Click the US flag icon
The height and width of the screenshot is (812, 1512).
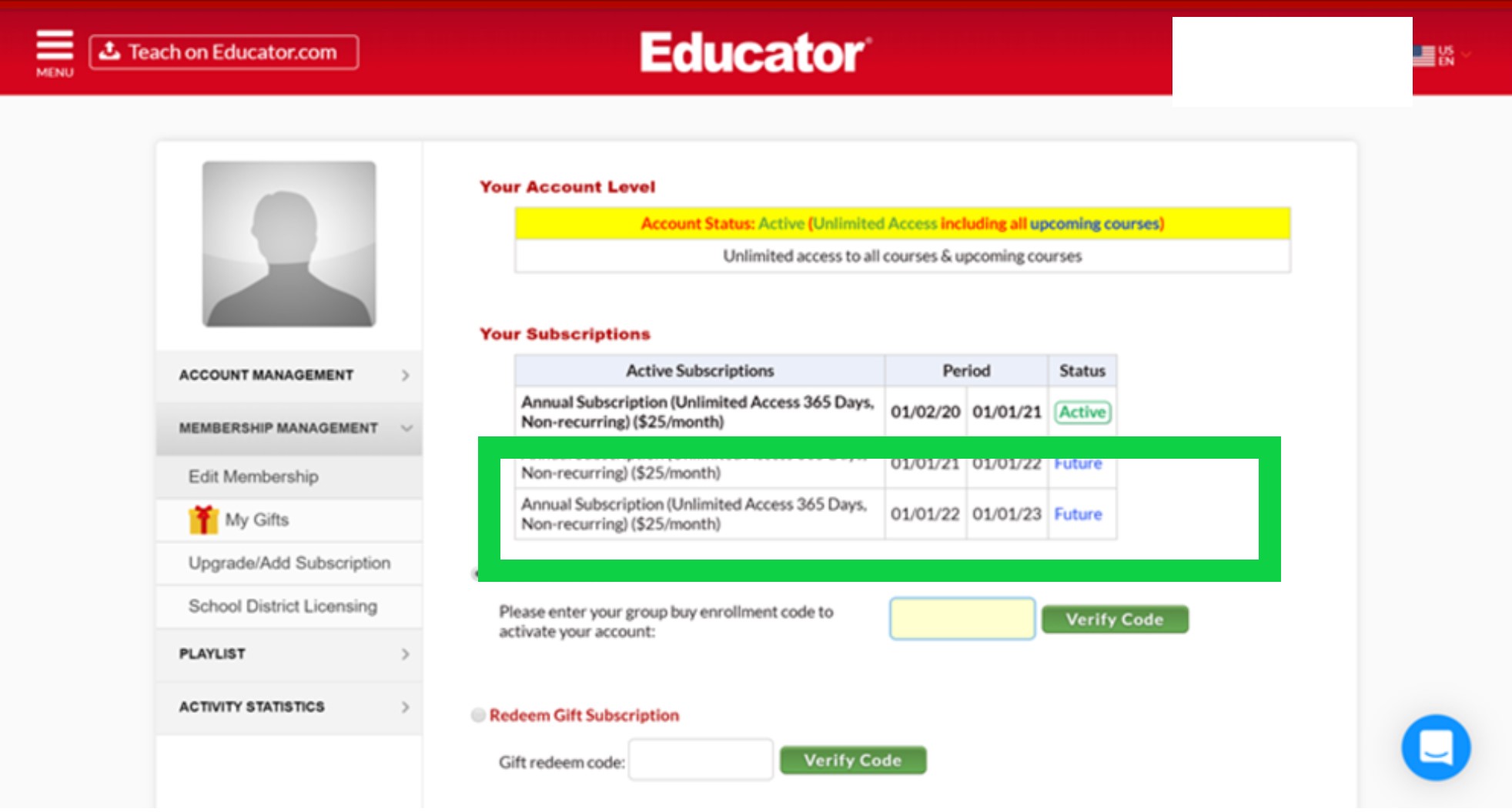pyautogui.click(x=1424, y=55)
